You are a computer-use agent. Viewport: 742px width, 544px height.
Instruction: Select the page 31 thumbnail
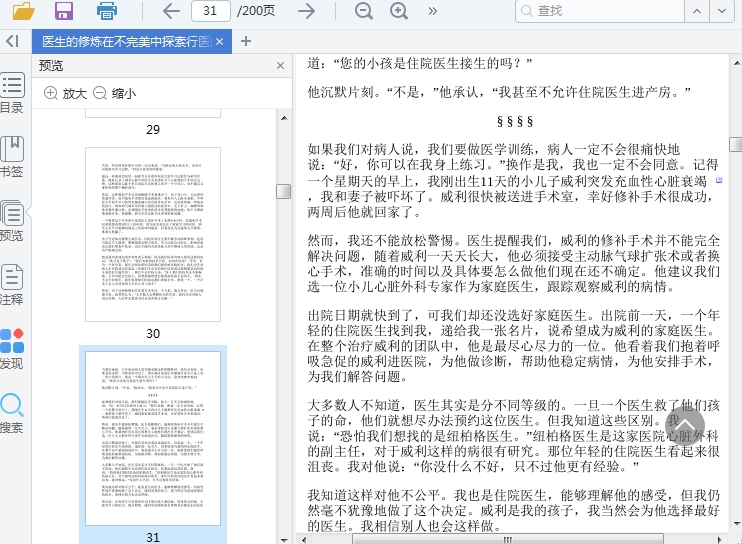click(153, 438)
